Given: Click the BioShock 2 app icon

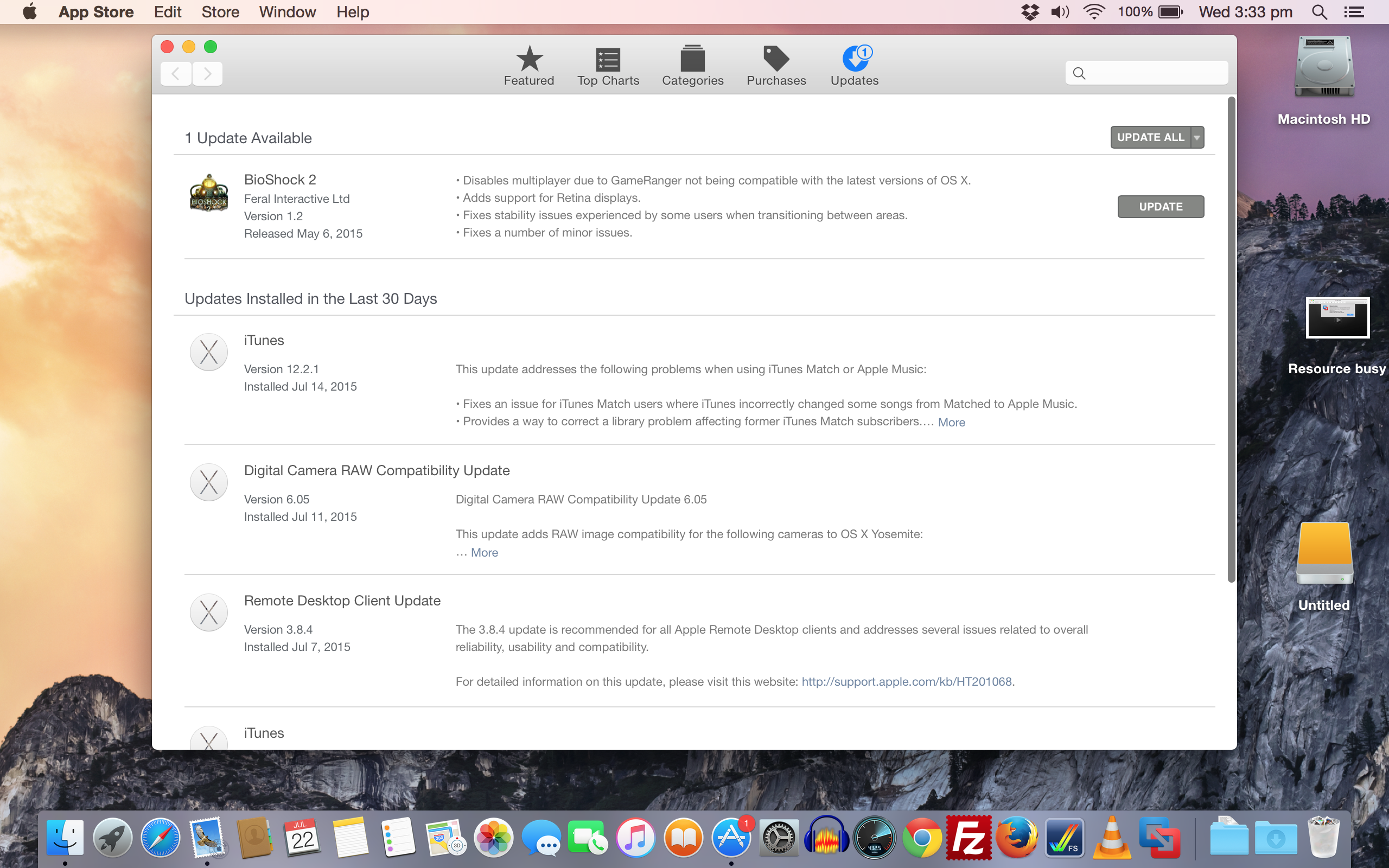Looking at the screenshot, I should point(209,193).
